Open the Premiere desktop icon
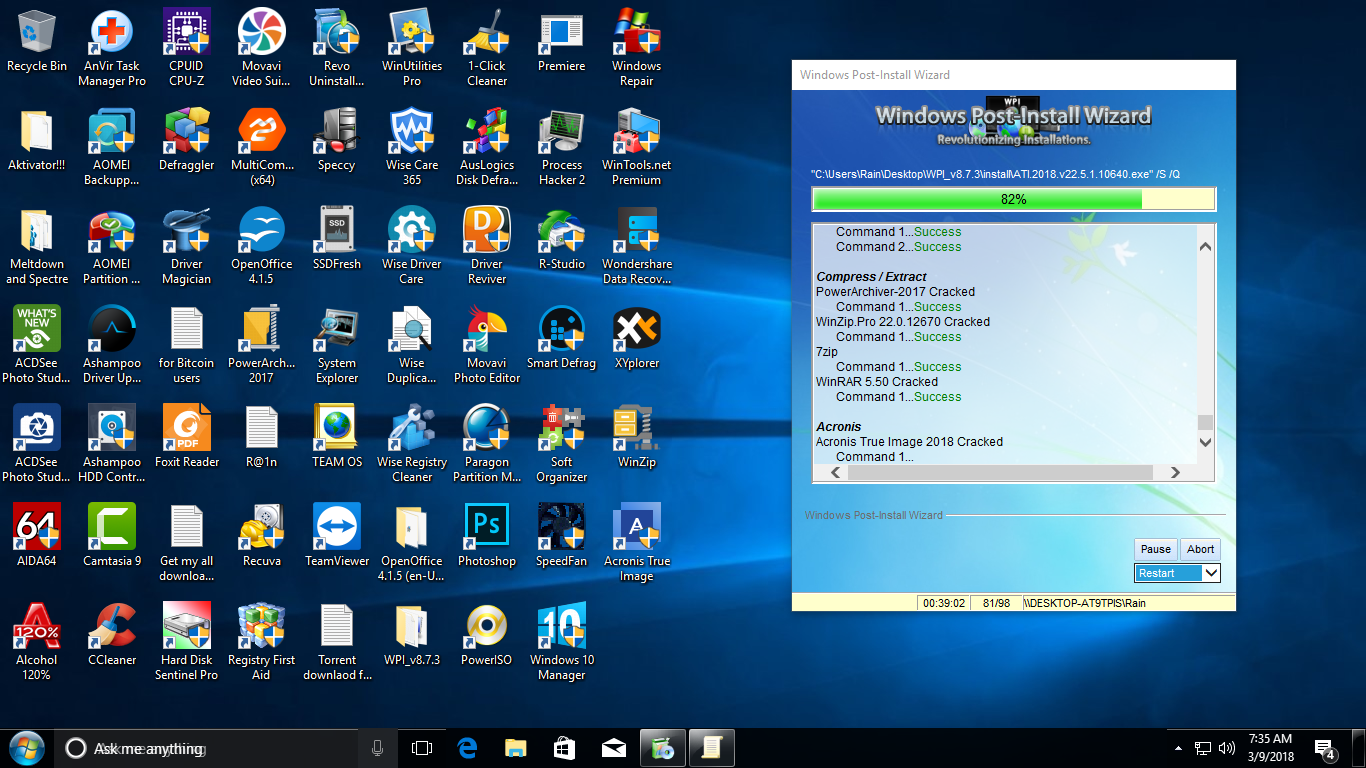This screenshot has width=1366, height=768. [x=562, y=42]
